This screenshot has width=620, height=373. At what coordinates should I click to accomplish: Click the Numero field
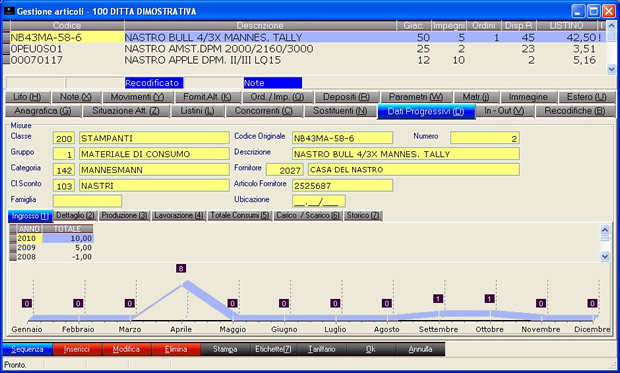pyautogui.click(x=485, y=138)
